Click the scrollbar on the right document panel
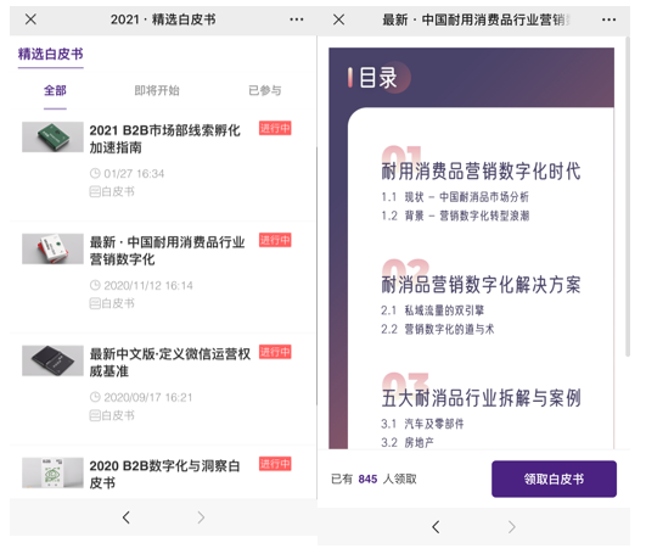The width and height of the screenshot is (647, 554). coord(627,200)
